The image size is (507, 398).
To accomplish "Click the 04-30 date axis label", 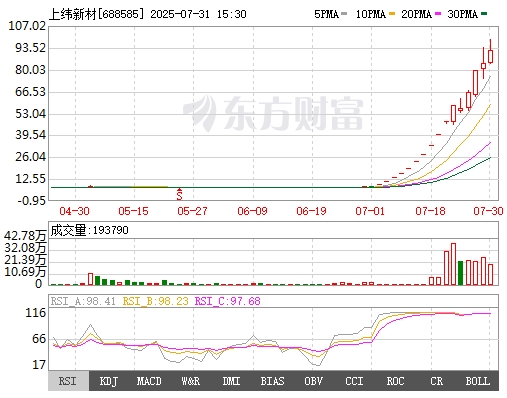I will click(74, 211).
